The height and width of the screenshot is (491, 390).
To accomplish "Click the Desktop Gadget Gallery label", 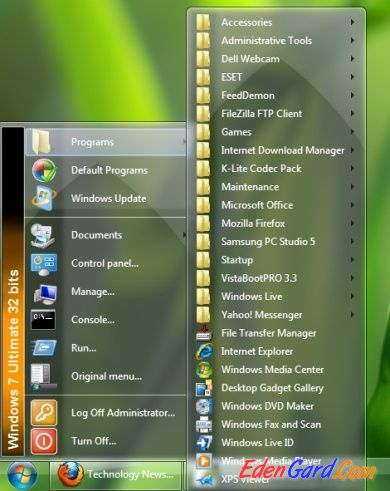I will [272, 388].
